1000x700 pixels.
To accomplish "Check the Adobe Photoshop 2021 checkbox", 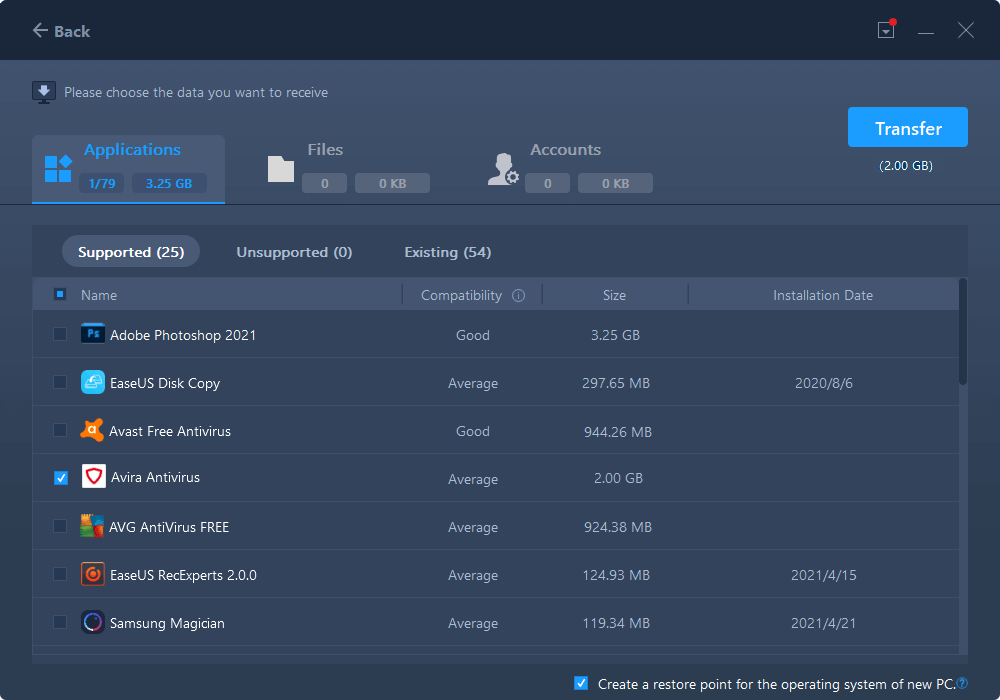I will click(60, 334).
